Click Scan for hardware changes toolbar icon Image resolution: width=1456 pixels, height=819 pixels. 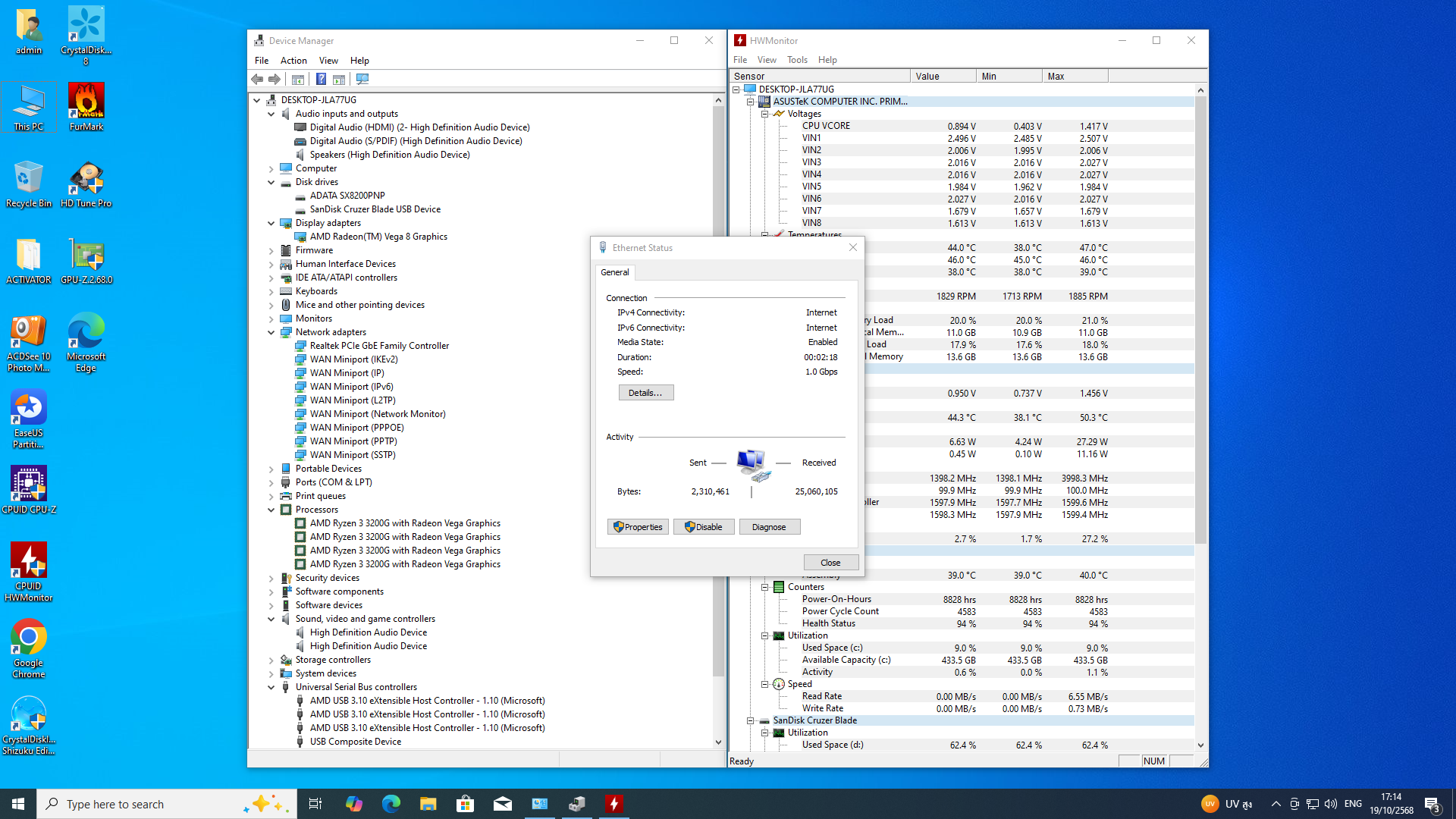pos(362,79)
